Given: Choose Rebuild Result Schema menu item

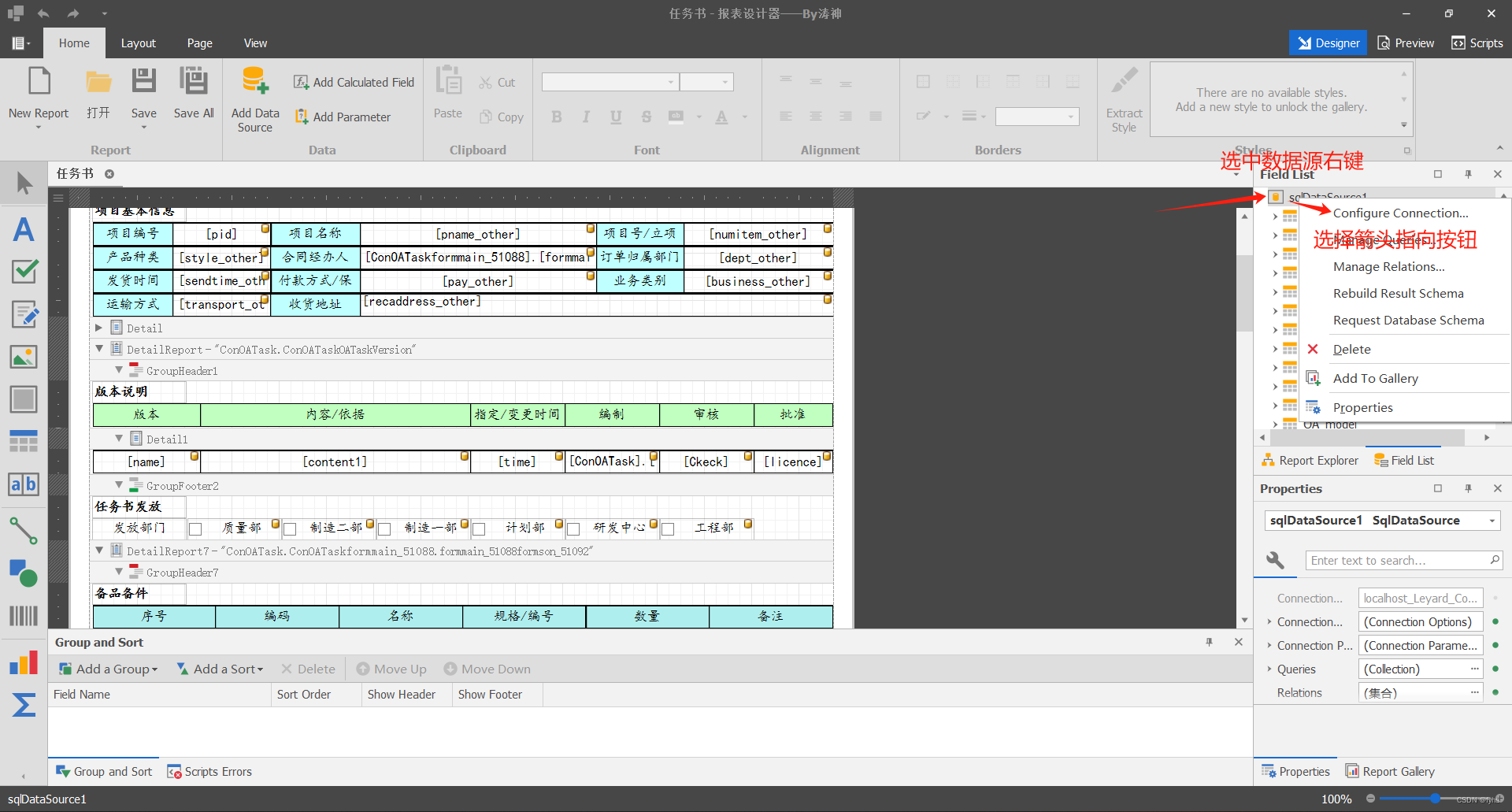Looking at the screenshot, I should tap(1398, 293).
